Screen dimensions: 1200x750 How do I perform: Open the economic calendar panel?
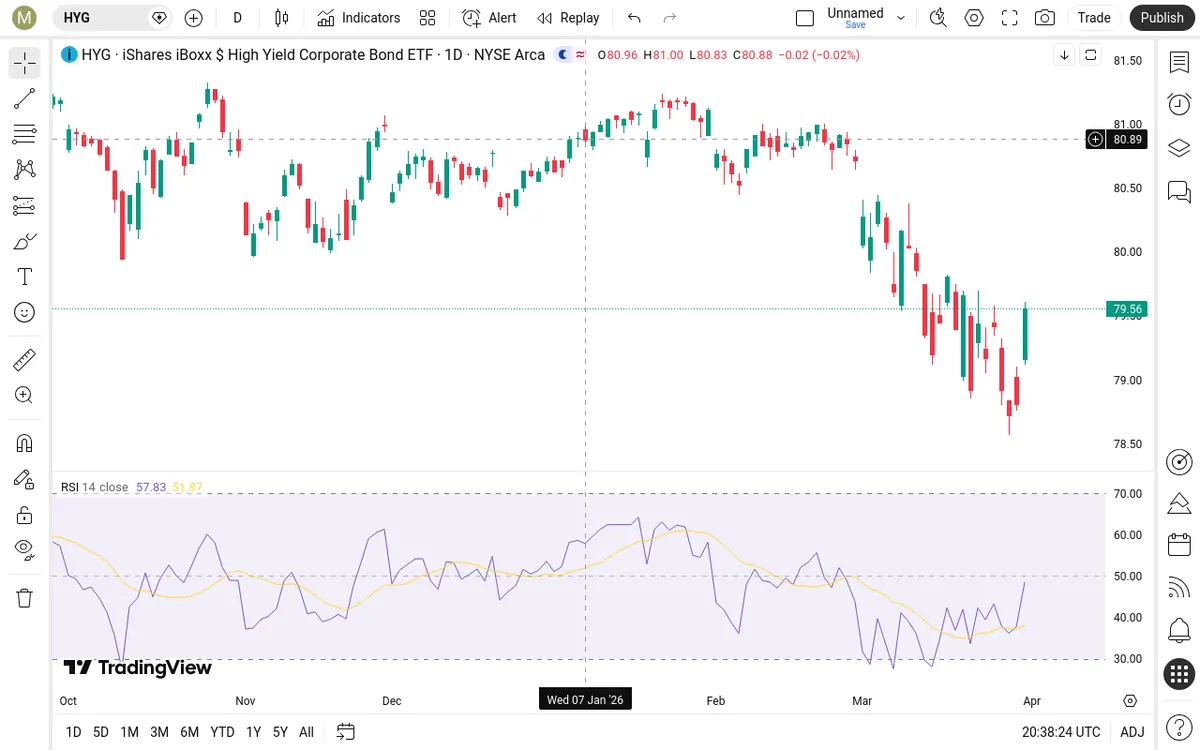click(1179, 545)
